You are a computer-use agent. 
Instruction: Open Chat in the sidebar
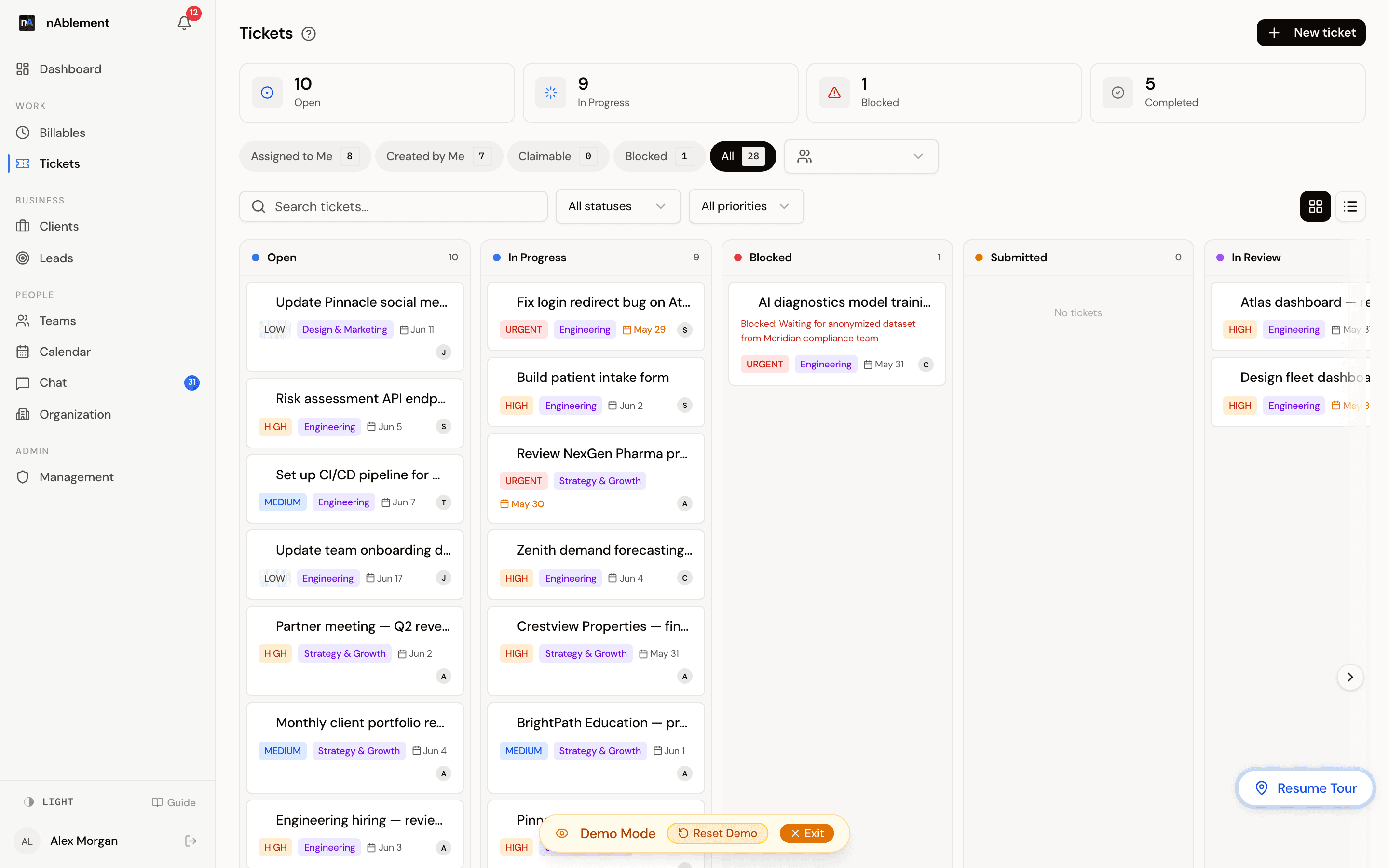(108, 382)
